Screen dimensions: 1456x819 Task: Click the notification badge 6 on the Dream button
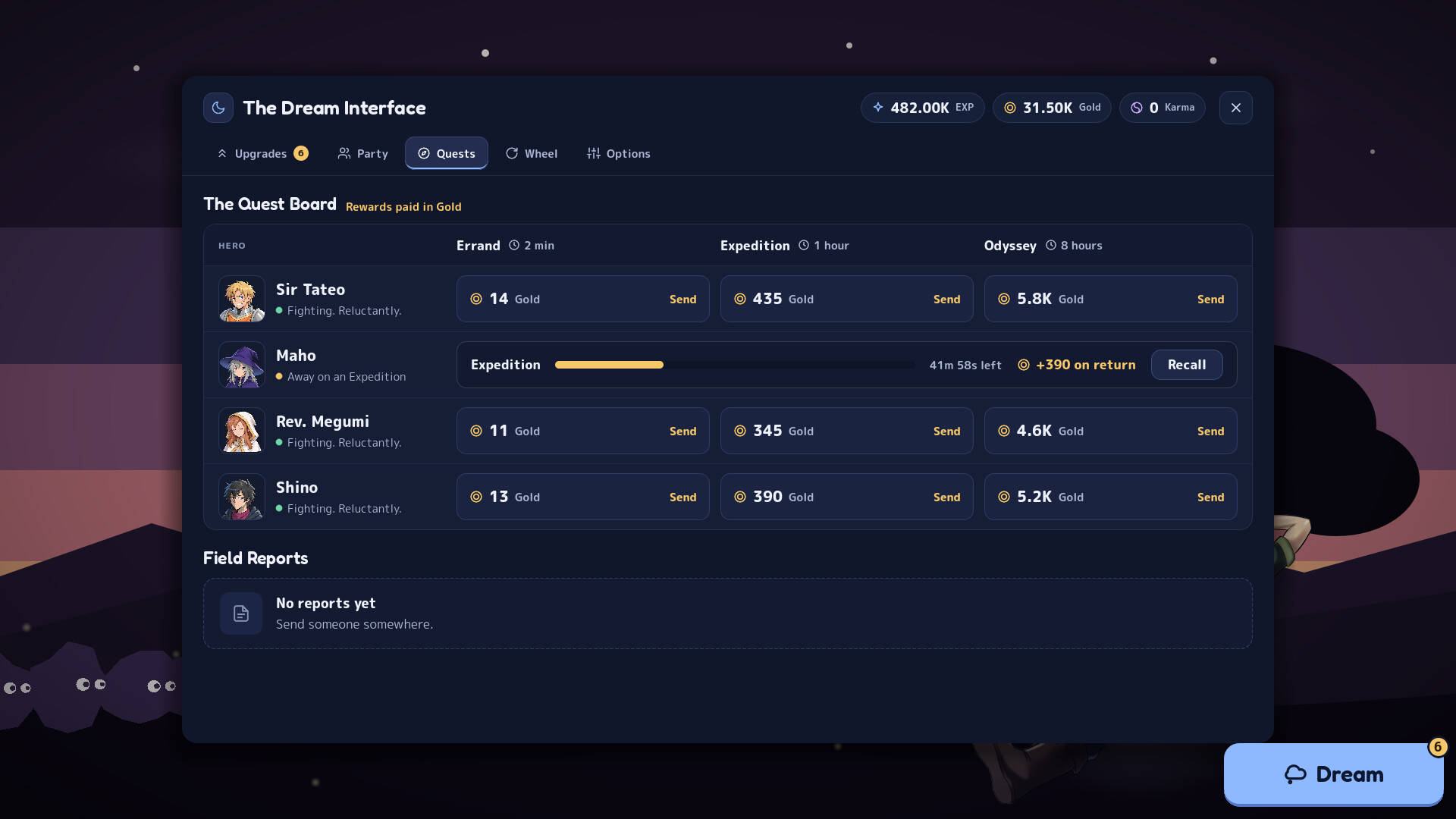[1437, 747]
